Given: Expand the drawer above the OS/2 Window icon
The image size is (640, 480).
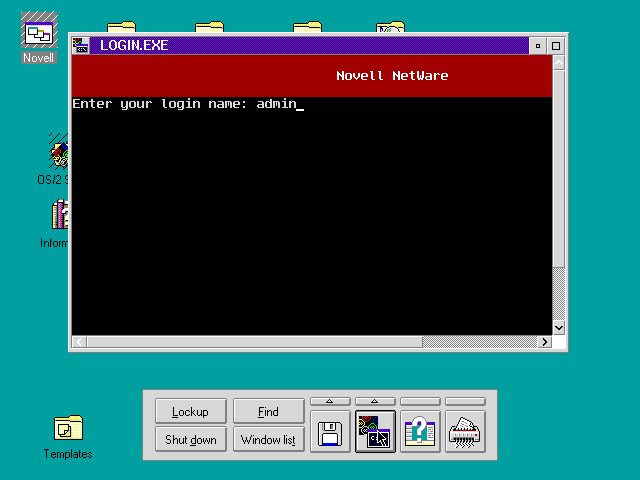Looking at the screenshot, I should [375, 401].
